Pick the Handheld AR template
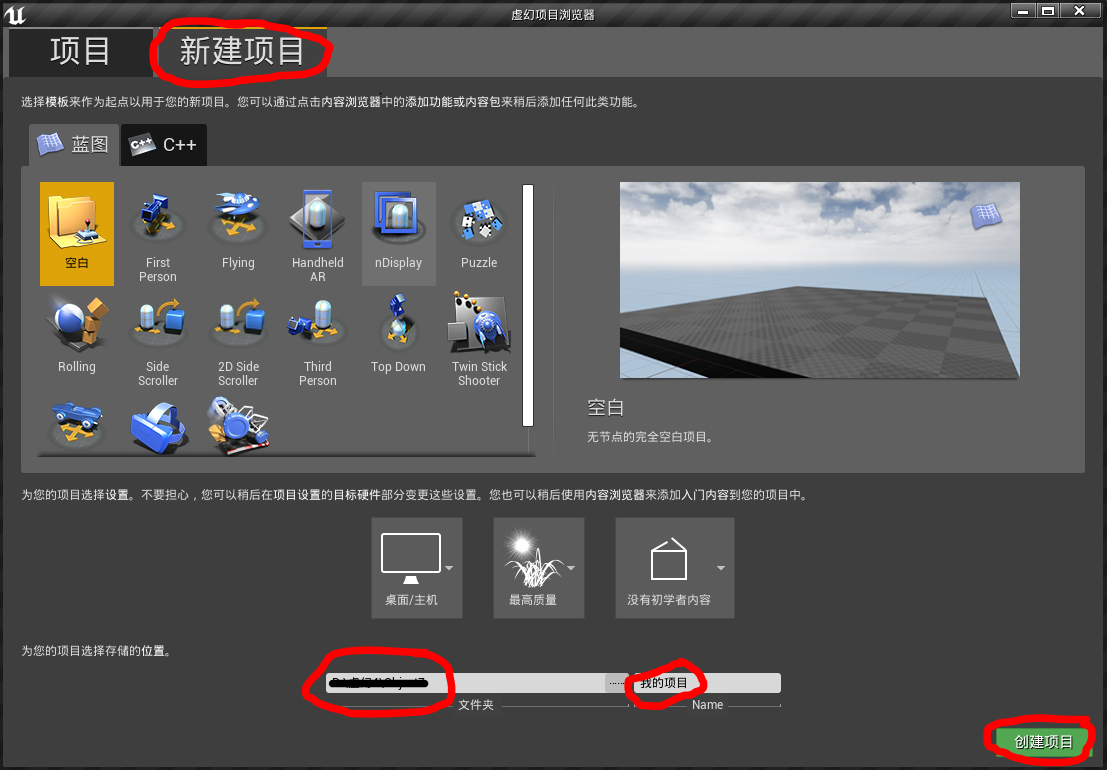The width and height of the screenshot is (1107, 770). pos(317,225)
